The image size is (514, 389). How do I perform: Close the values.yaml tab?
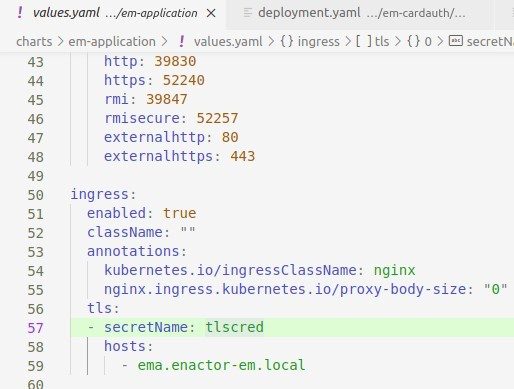click(x=211, y=13)
